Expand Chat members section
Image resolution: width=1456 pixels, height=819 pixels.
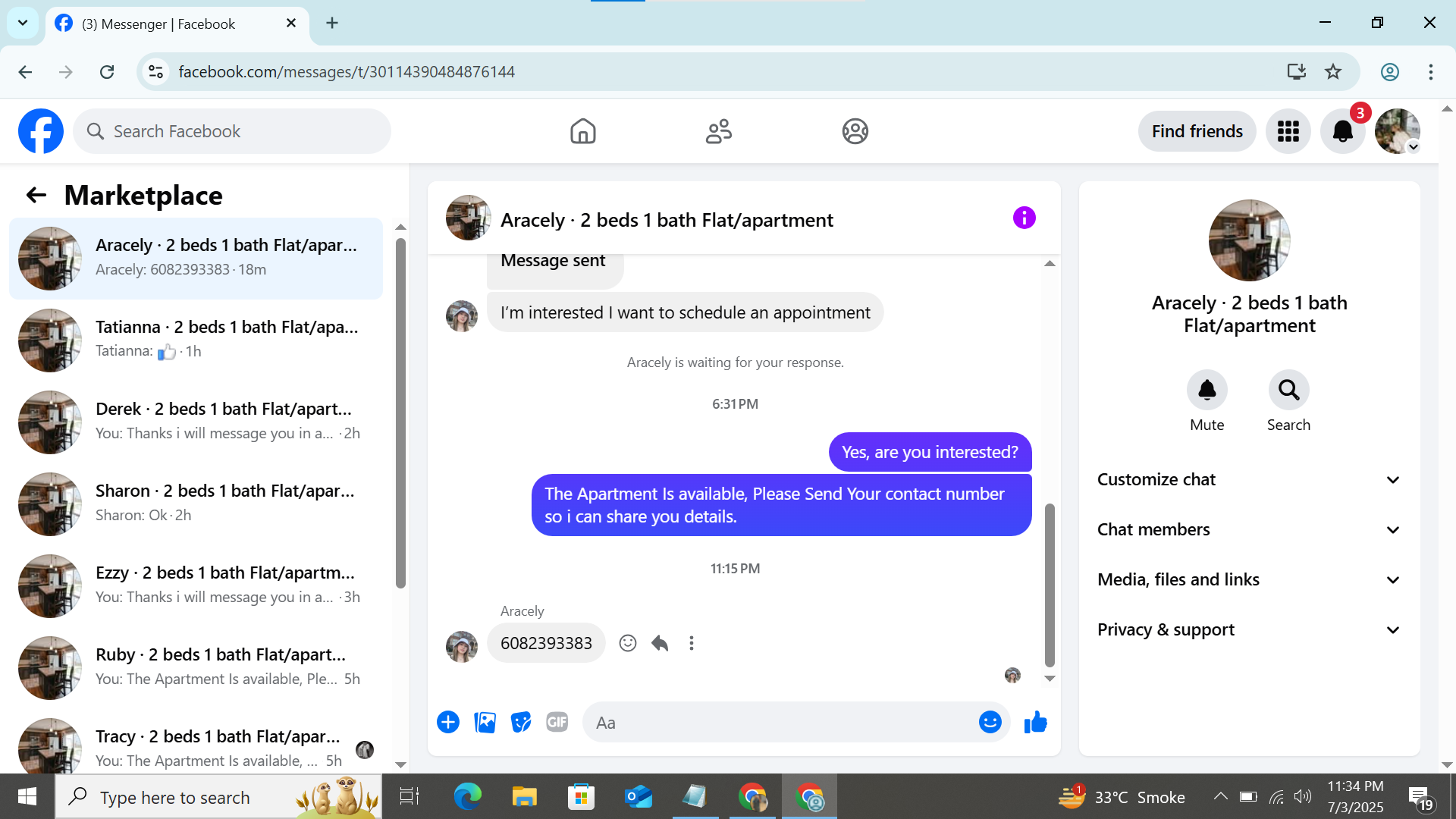click(1249, 529)
